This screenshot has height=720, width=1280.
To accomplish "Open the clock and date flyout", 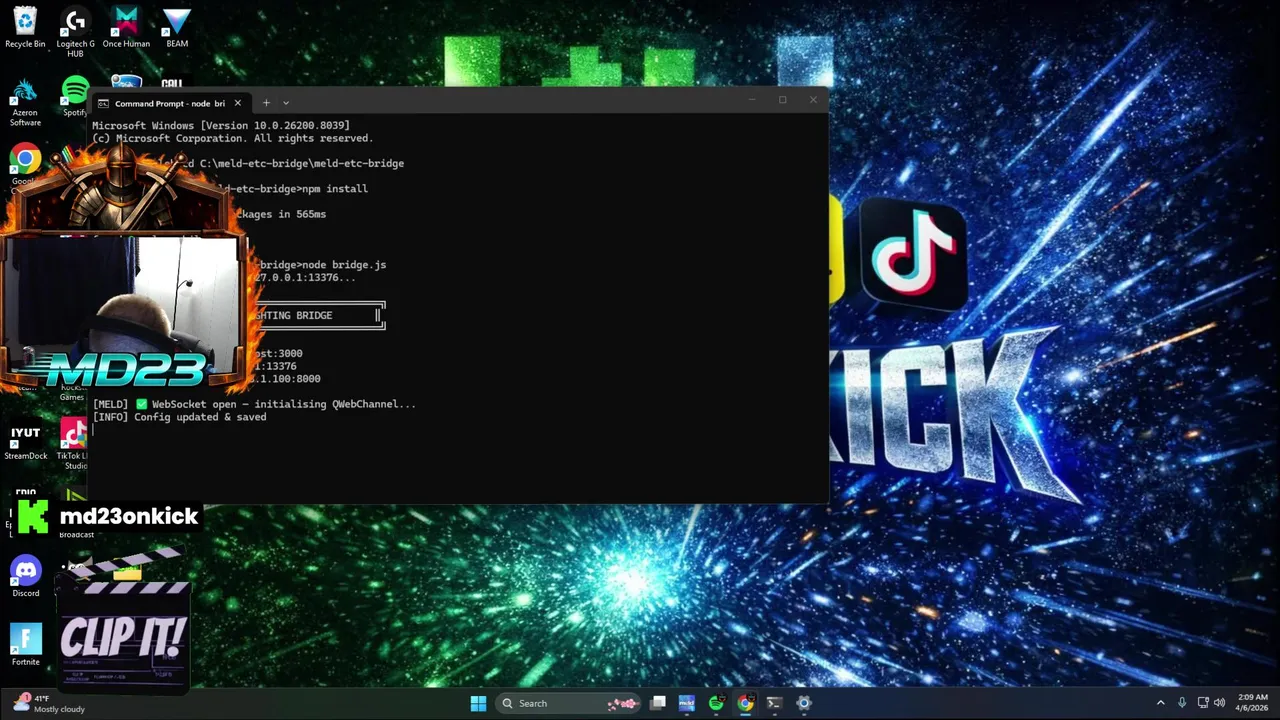I will (1253, 702).
